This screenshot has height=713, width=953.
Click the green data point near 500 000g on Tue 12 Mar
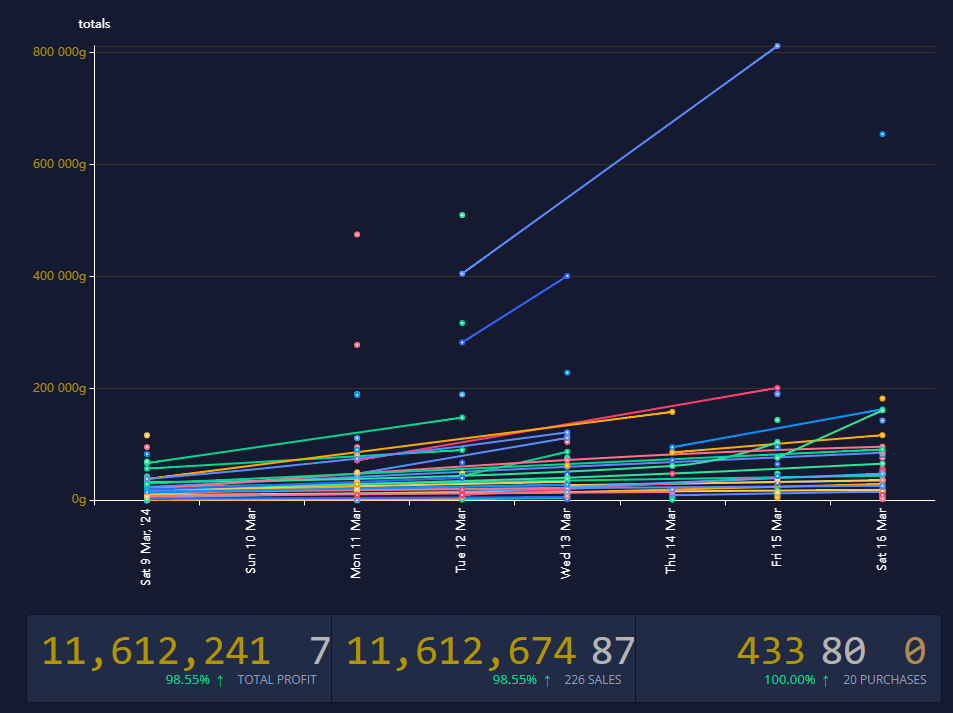point(462,215)
